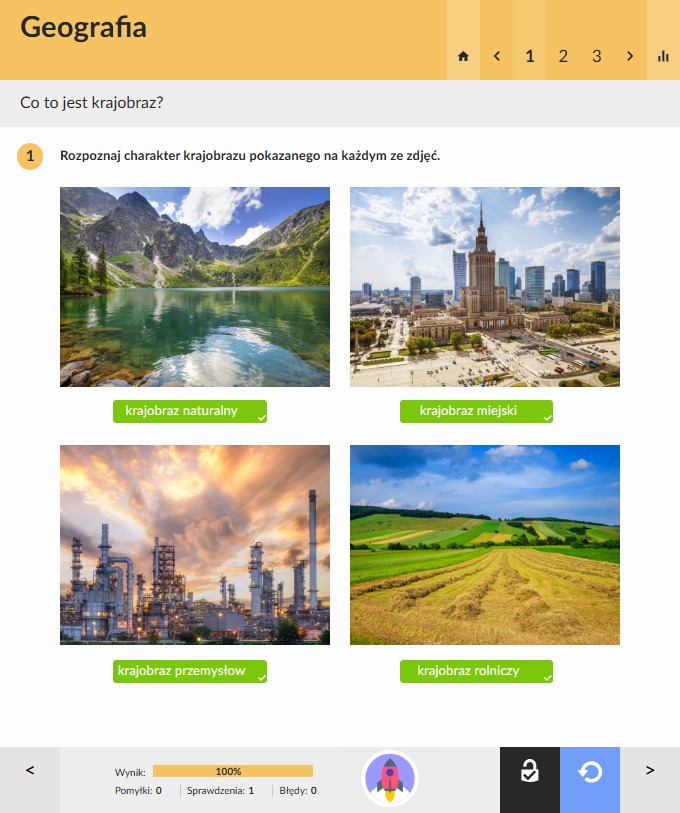The image size is (680, 813).
Task: Open the statistics bar chart icon
Action: [x=663, y=56]
